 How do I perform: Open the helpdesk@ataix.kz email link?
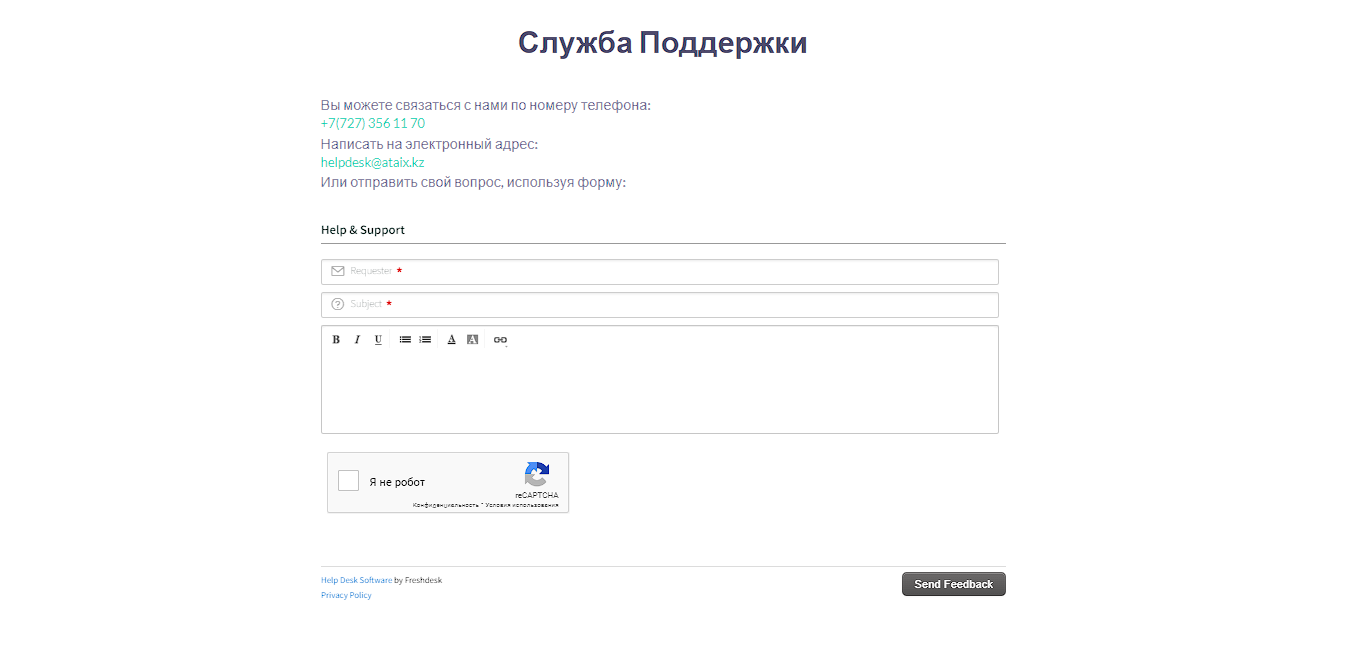(x=372, y=162)
